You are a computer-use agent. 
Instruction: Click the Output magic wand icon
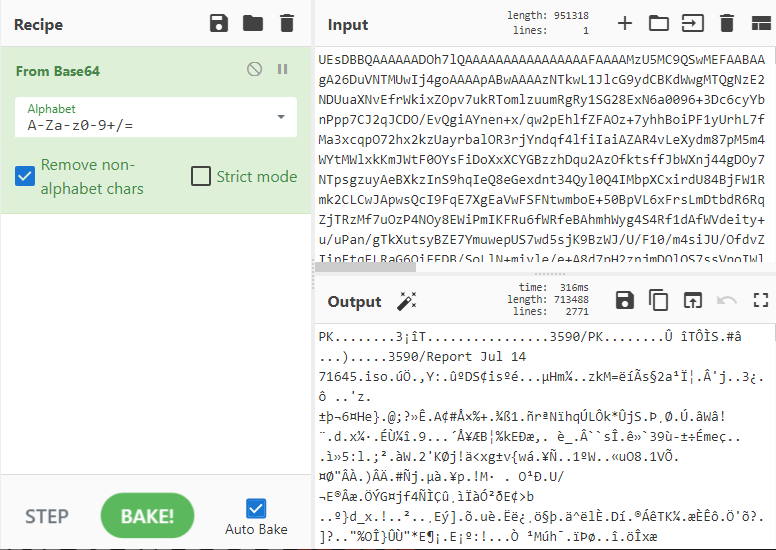pyautogui.click(x=407, y=301)
